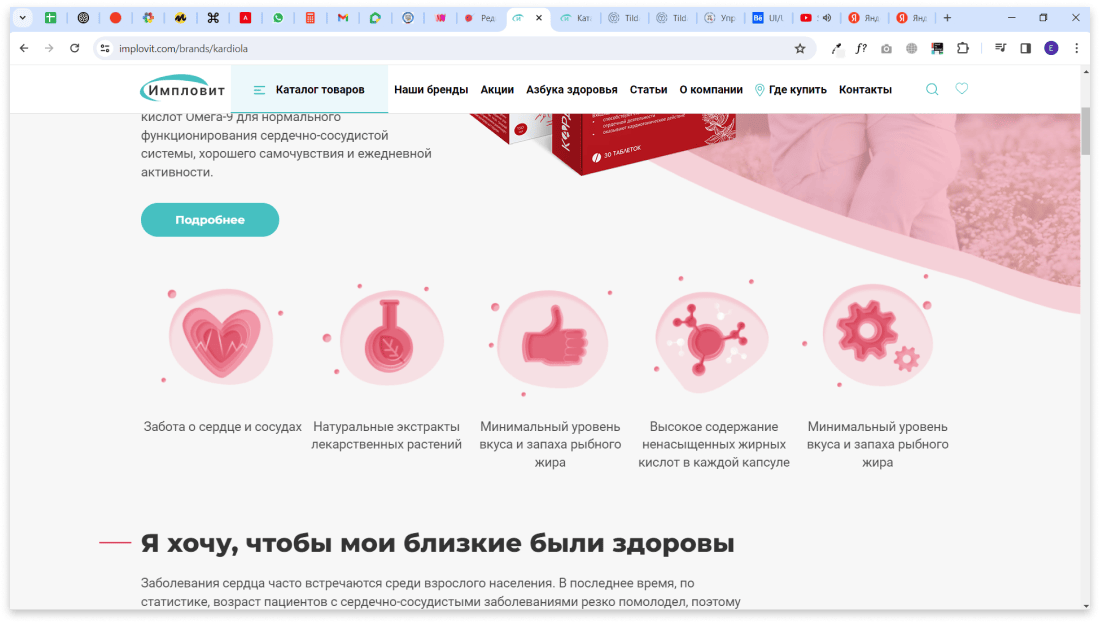The height and width of the screenshot is (624, 1100).
Task: Open the browser extensions puzzle icon
Action: pyautogui.click(x=963, y=48)
